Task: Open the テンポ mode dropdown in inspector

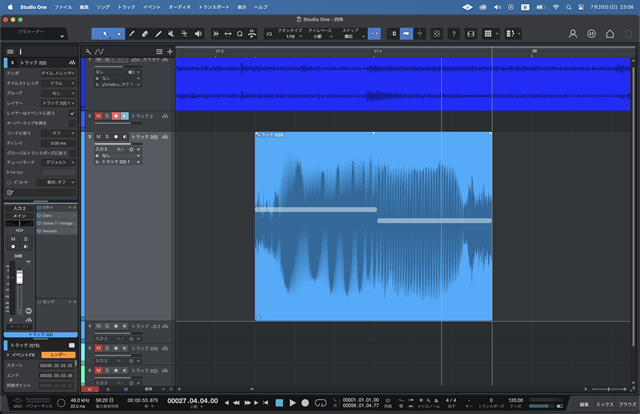Action: (58, 73)
